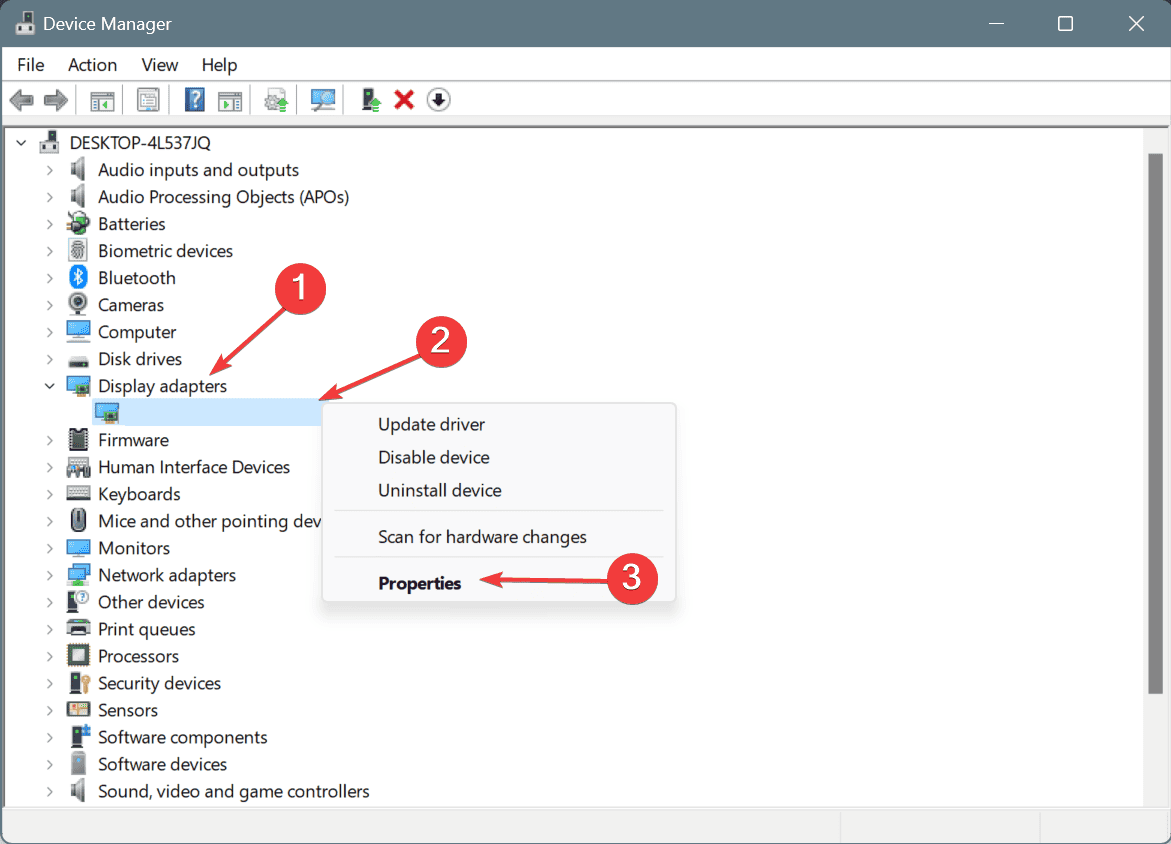This screenshot has width=1171, height=844.
Task: Select Mice and other pointing devices row
Action: click(x=209, y=521)
